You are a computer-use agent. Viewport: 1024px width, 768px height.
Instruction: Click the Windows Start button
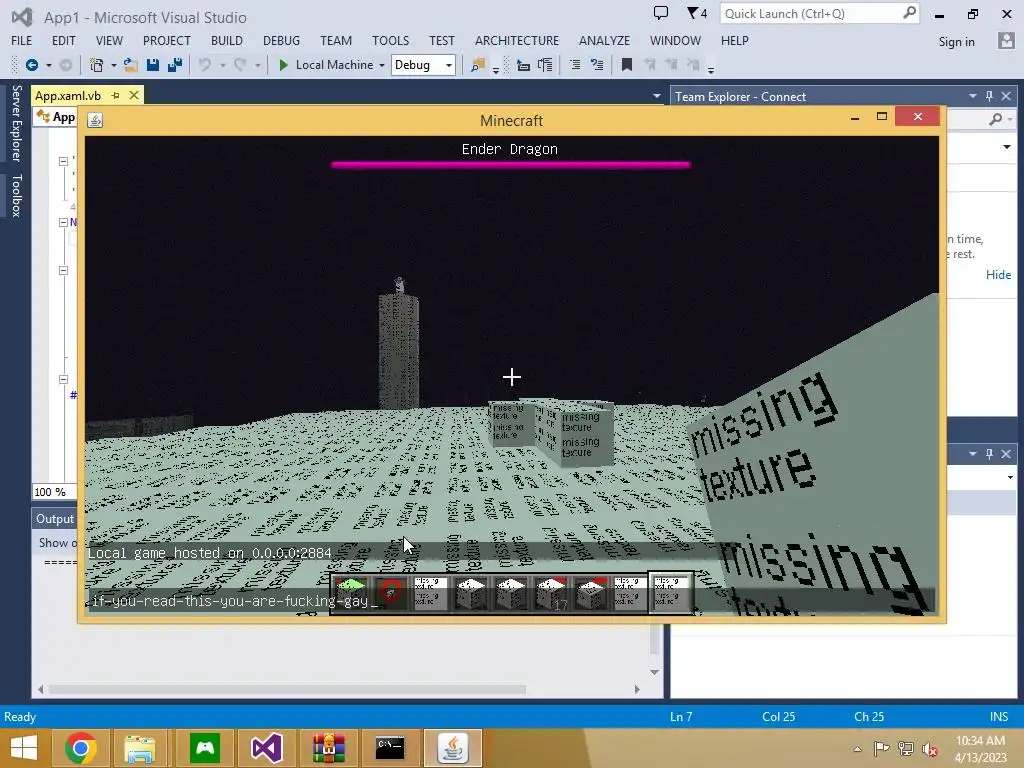[x=24, y=748]
